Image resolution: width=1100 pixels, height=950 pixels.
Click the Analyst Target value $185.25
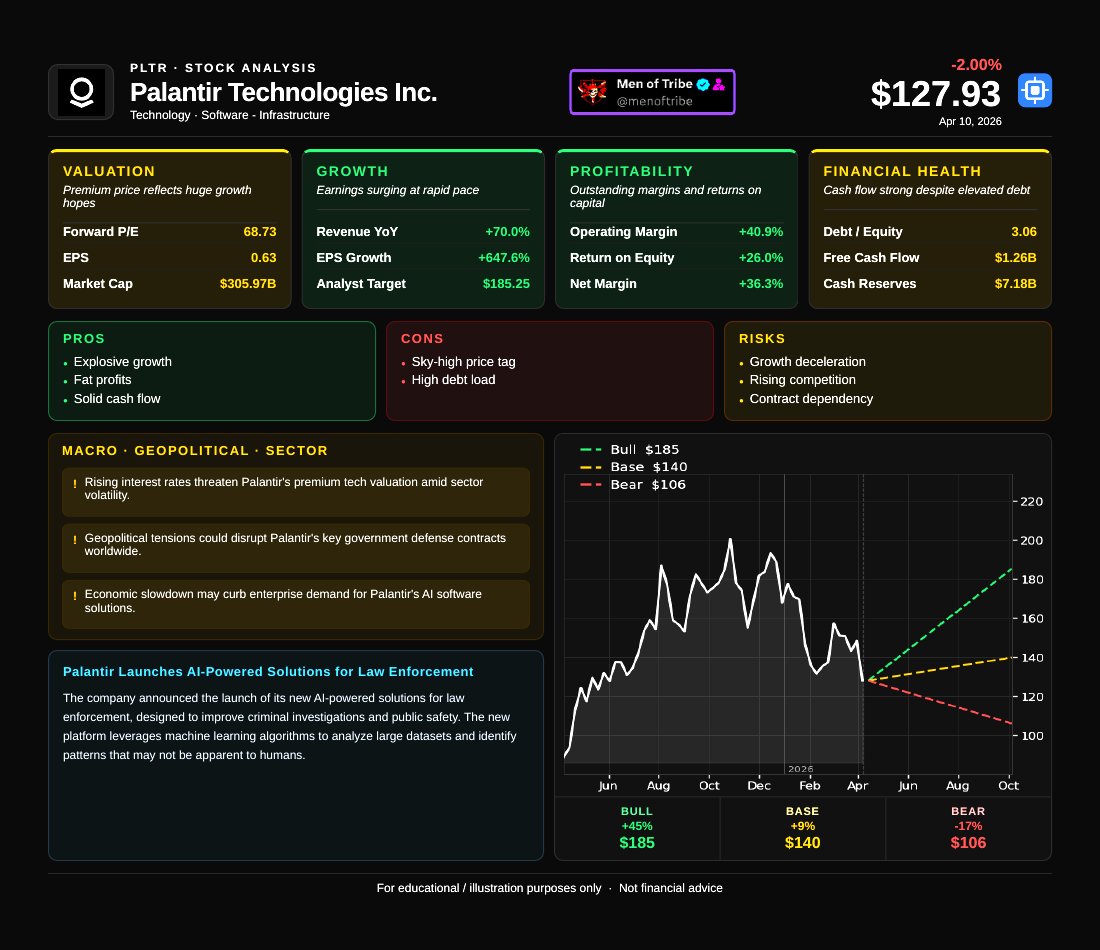coord(506,283)
